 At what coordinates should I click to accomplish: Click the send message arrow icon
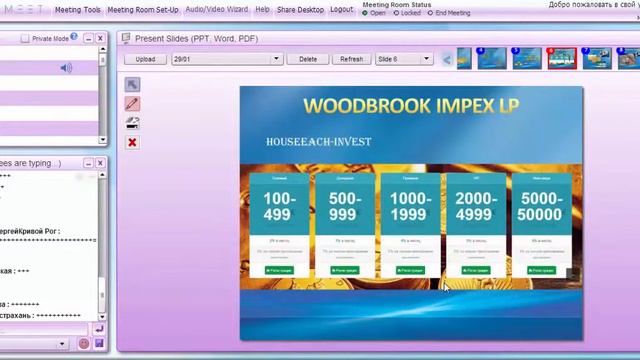click(99, 329)
